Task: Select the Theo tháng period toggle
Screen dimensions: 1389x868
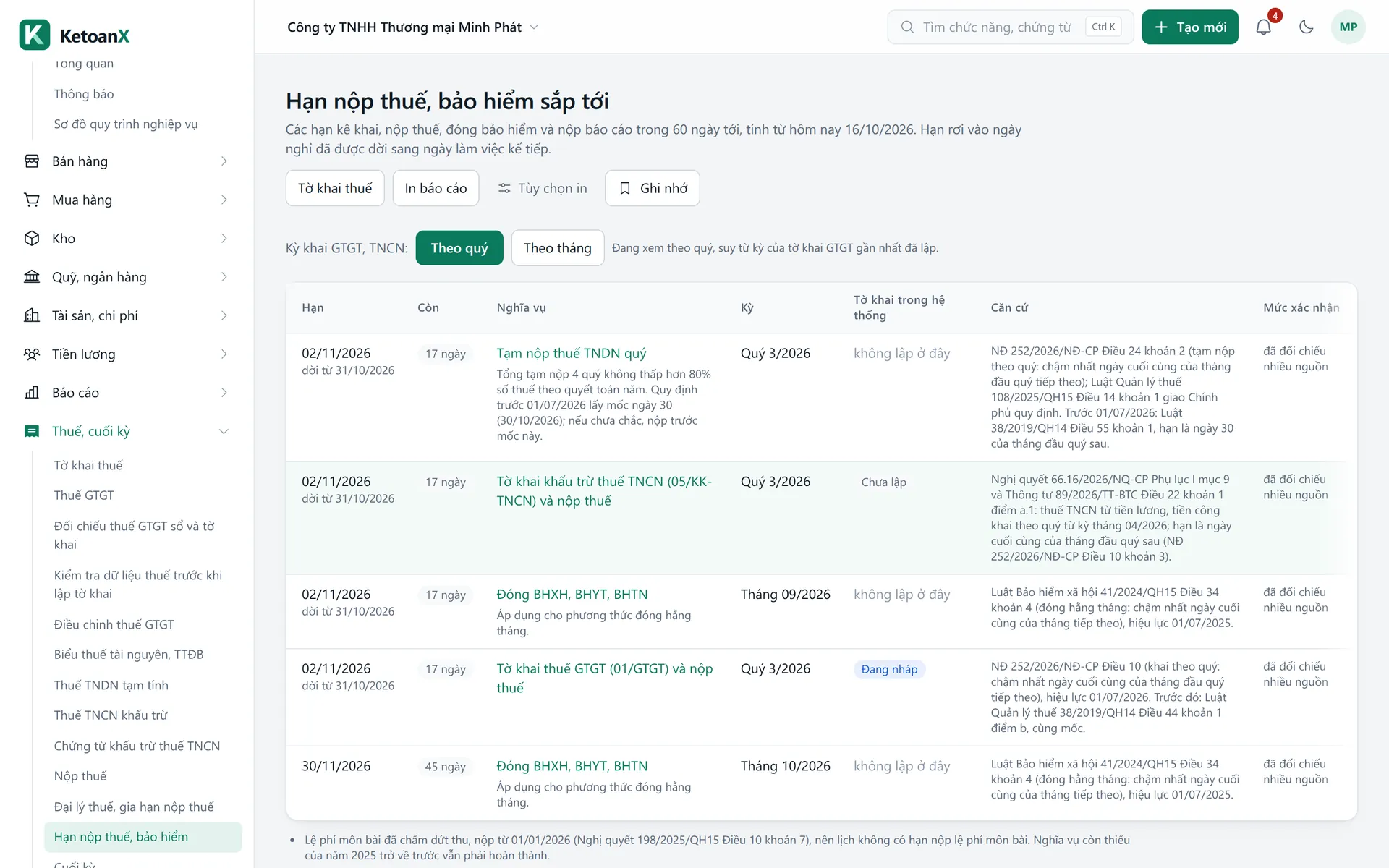Action: coord(558,248)
